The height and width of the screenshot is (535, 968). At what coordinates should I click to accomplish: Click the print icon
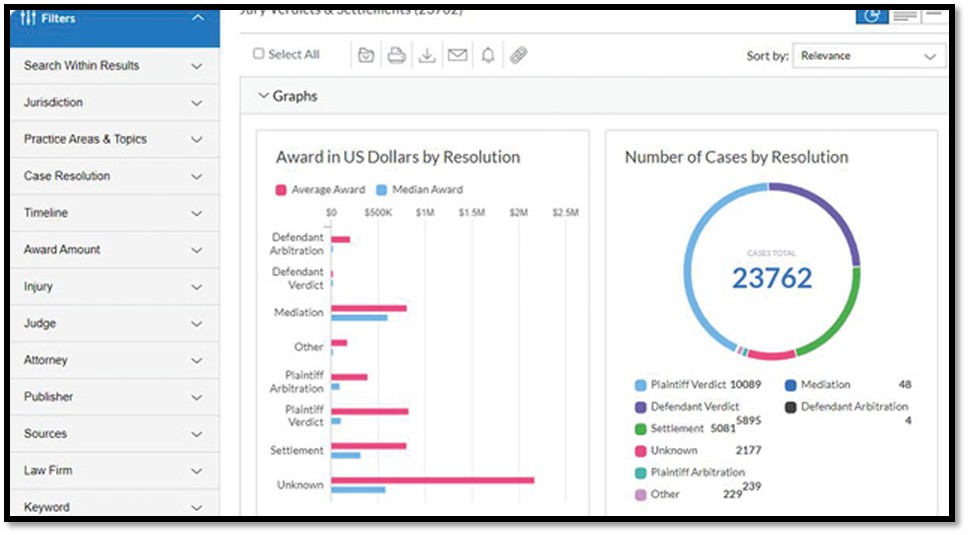(x=396, y=56)
